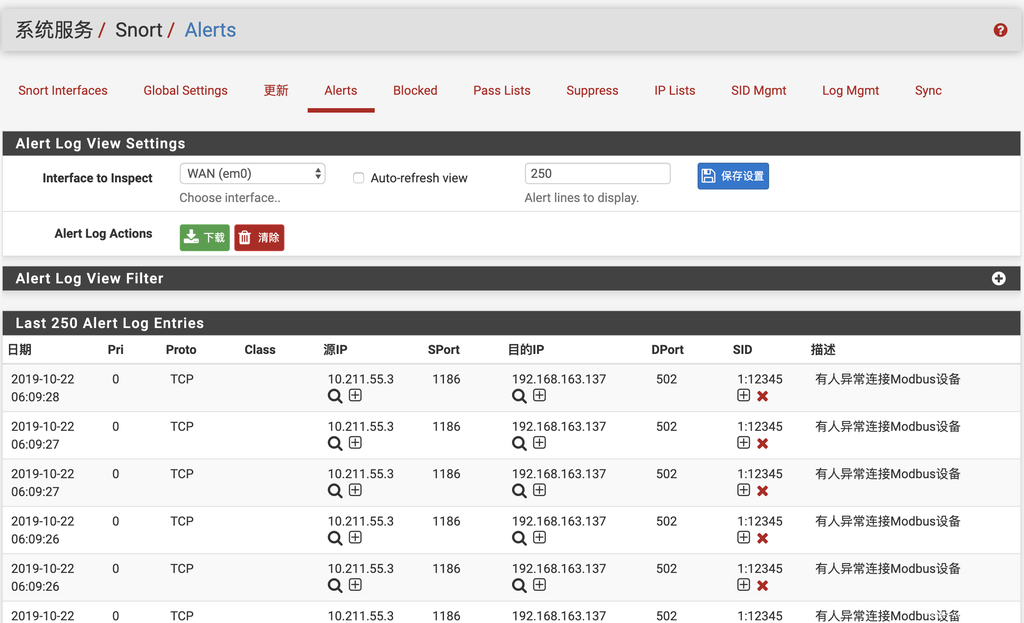Switch to the Blocked tab
Viewport: 1024px width, 623px height.
[415, 90]
